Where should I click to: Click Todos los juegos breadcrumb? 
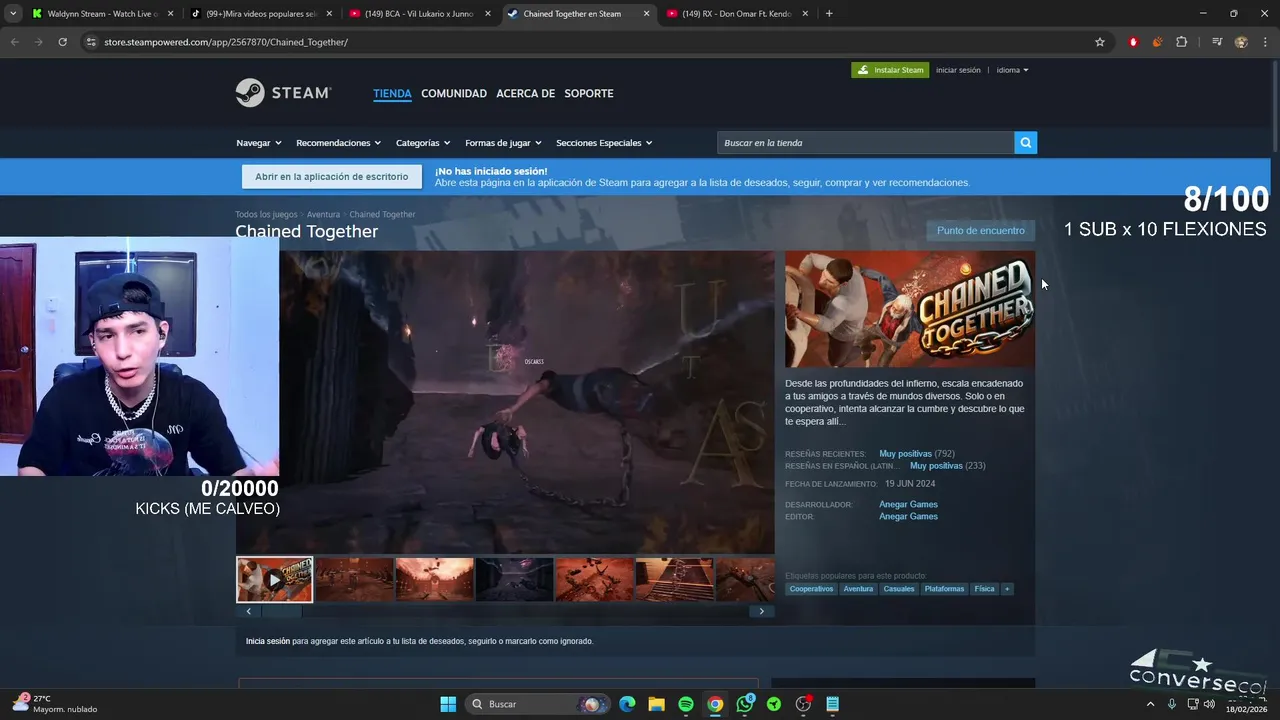[266, 214]
